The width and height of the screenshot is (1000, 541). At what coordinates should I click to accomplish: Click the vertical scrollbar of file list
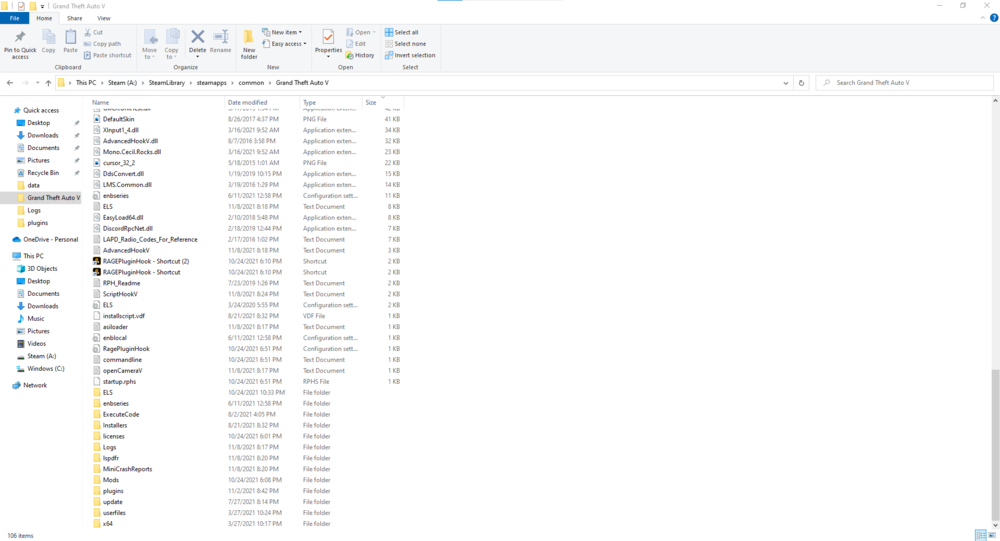click(996, 445)
